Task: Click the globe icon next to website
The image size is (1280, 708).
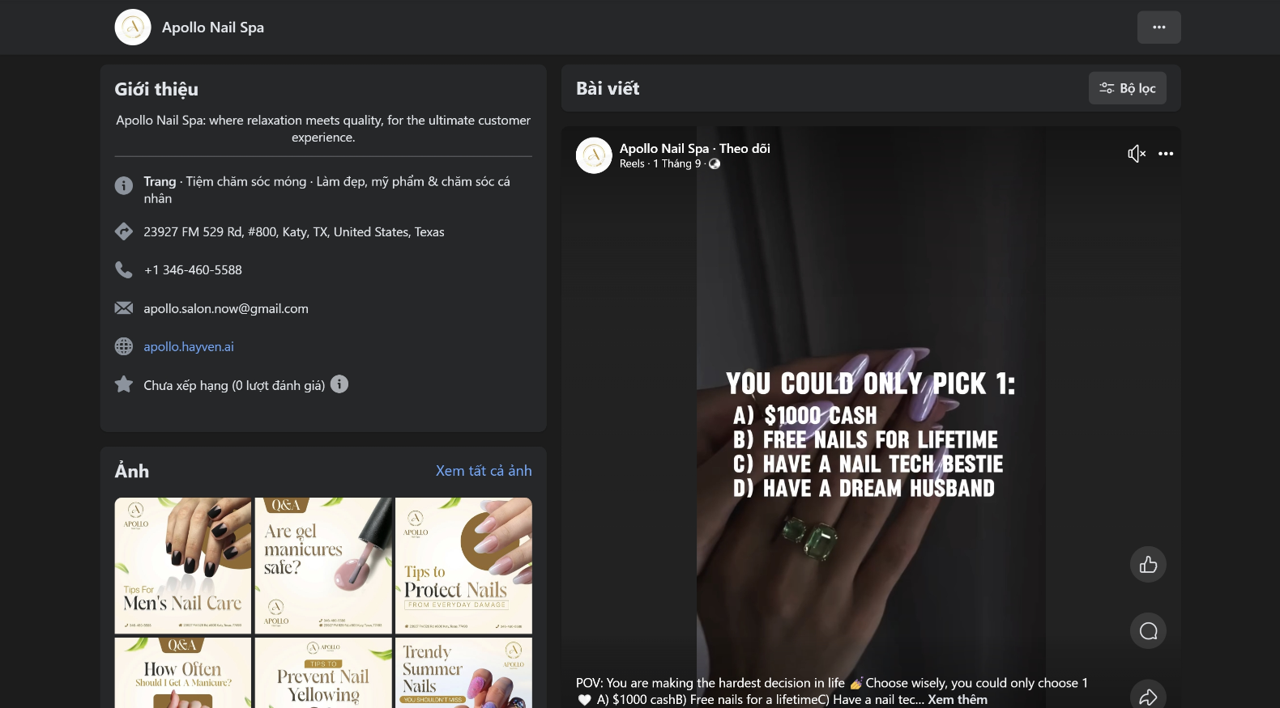Action: pos(124,346)
